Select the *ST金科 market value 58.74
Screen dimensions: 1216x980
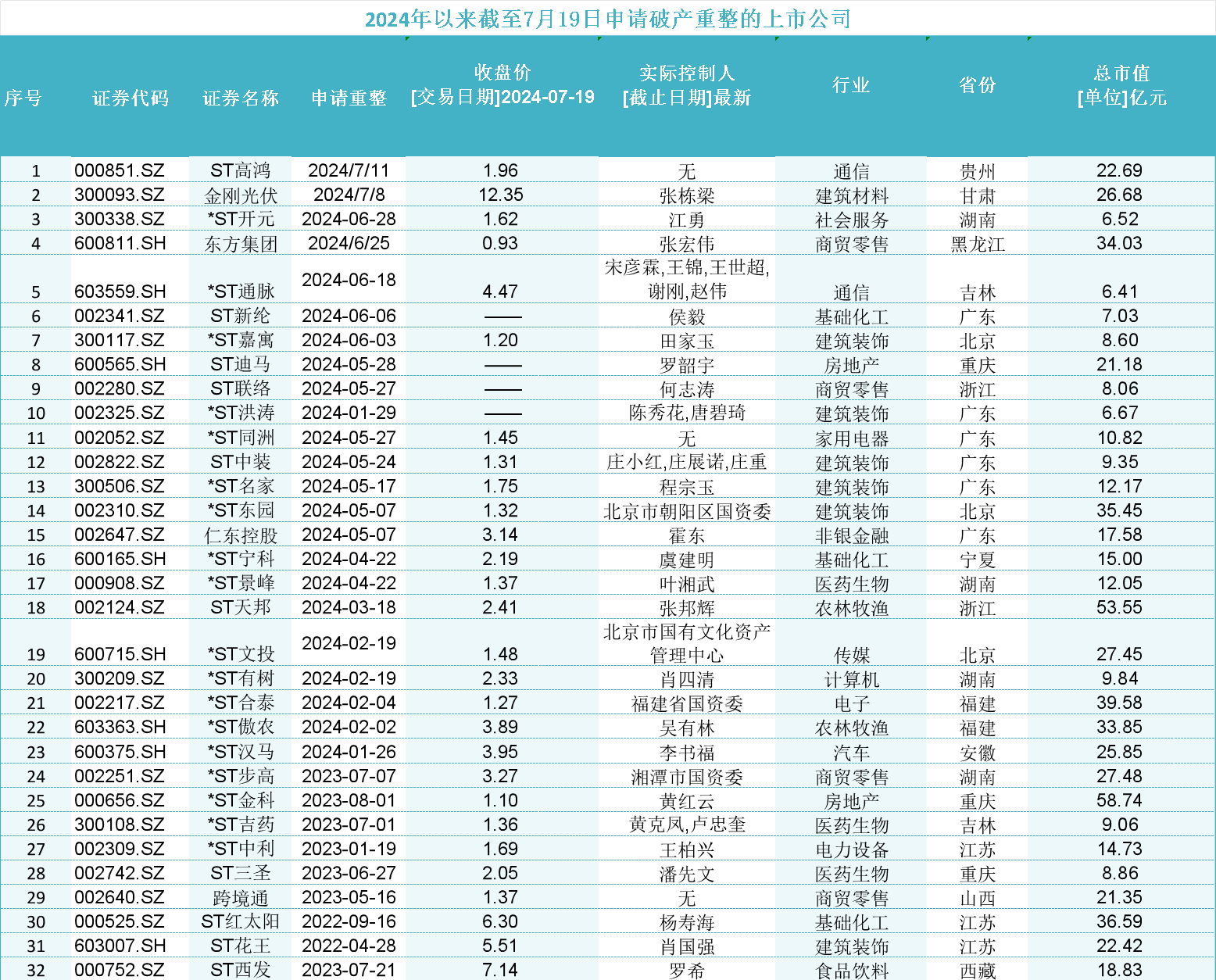point(1119,800)
